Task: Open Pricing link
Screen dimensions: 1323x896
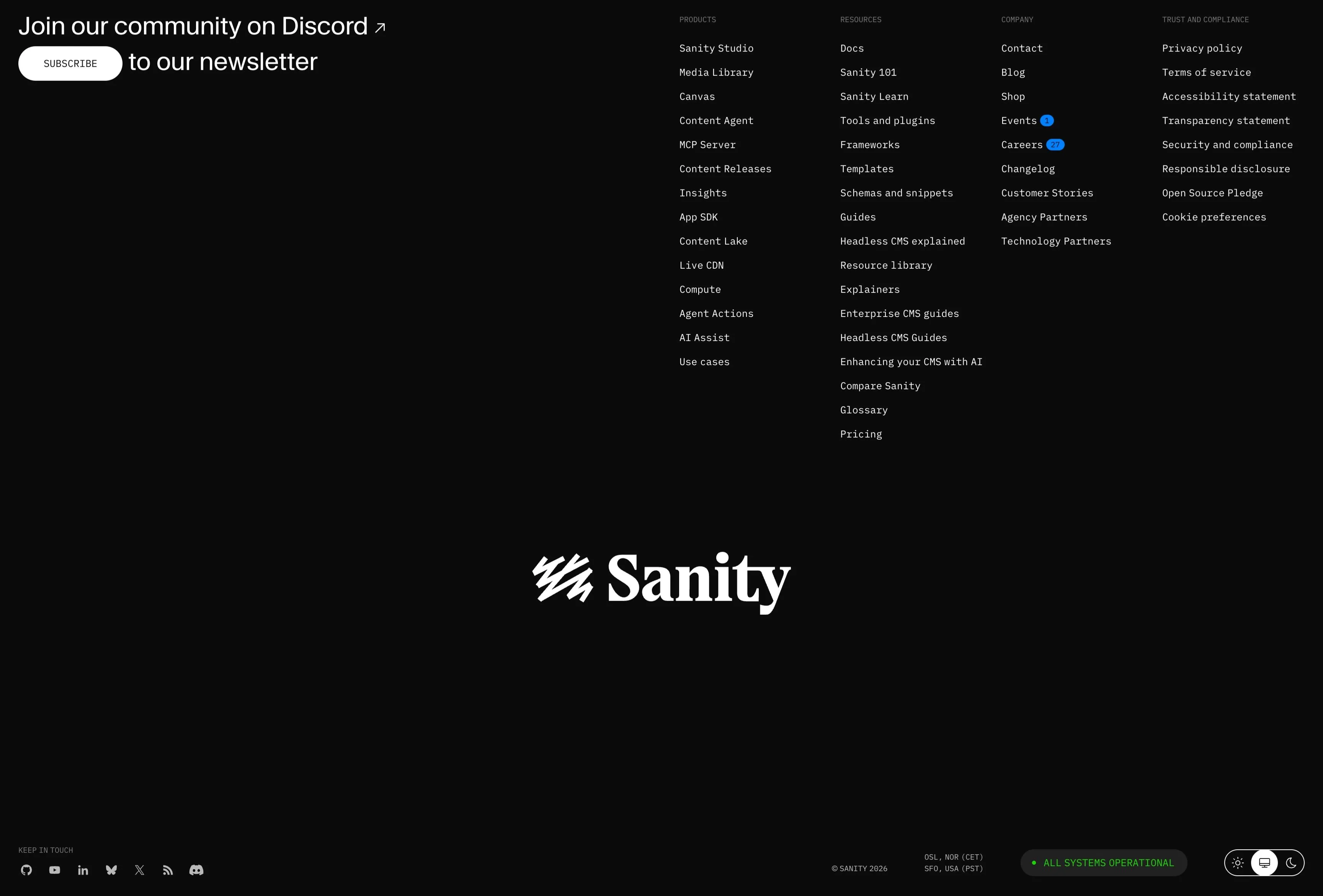Action: coord(861,434)
